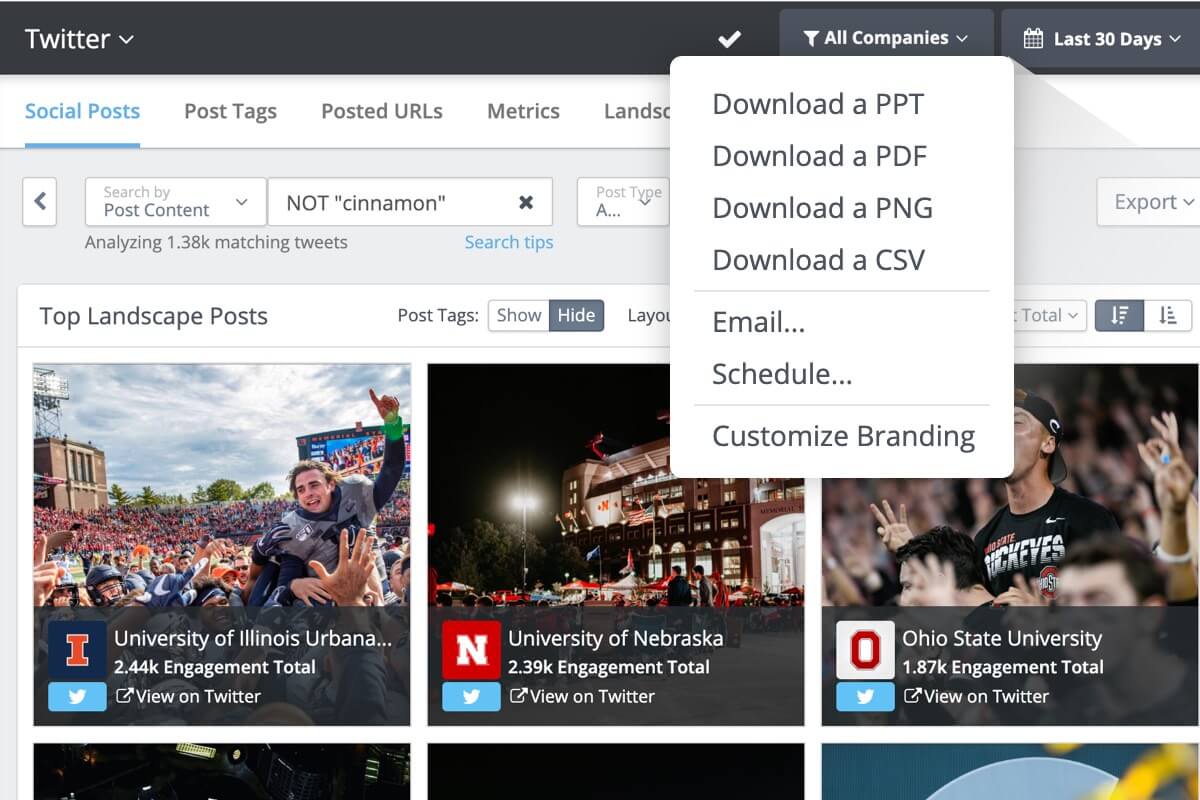The image size is (1200, 800).
Task: Open the Last 30 Days date dropdown
Action: point(1101,39)
